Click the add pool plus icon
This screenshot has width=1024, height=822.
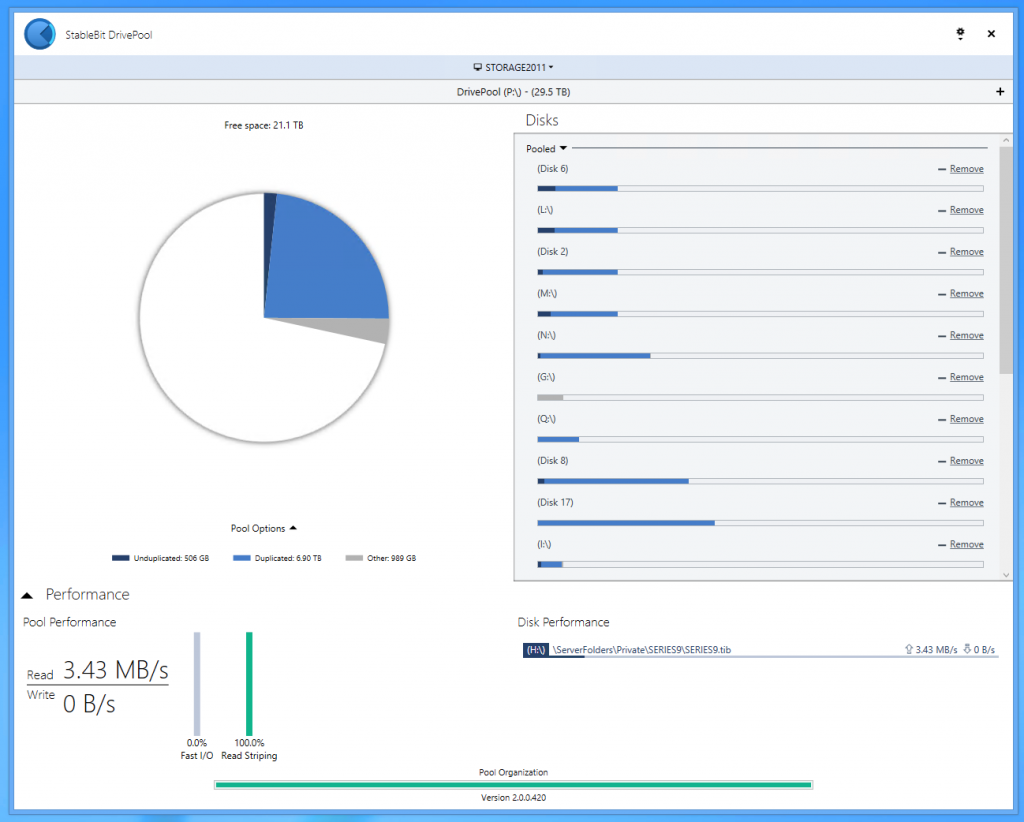pyautogui.click(x=999, y=91)
